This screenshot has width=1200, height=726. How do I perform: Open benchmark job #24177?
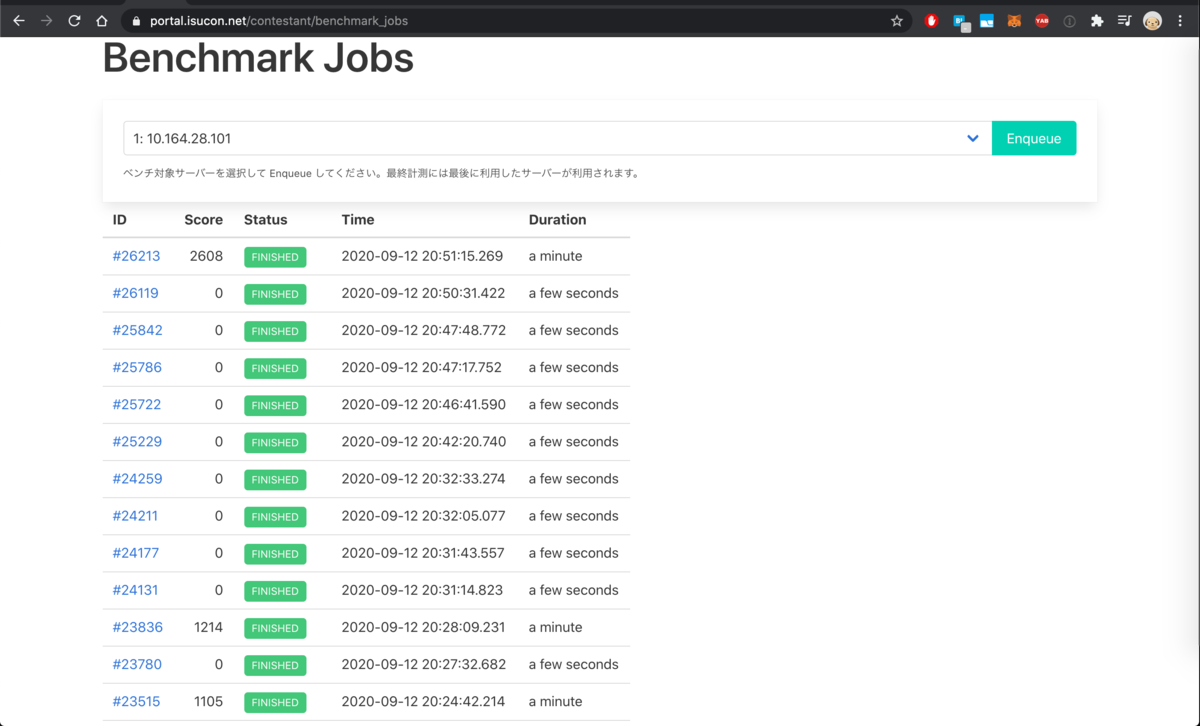point(136,553)
